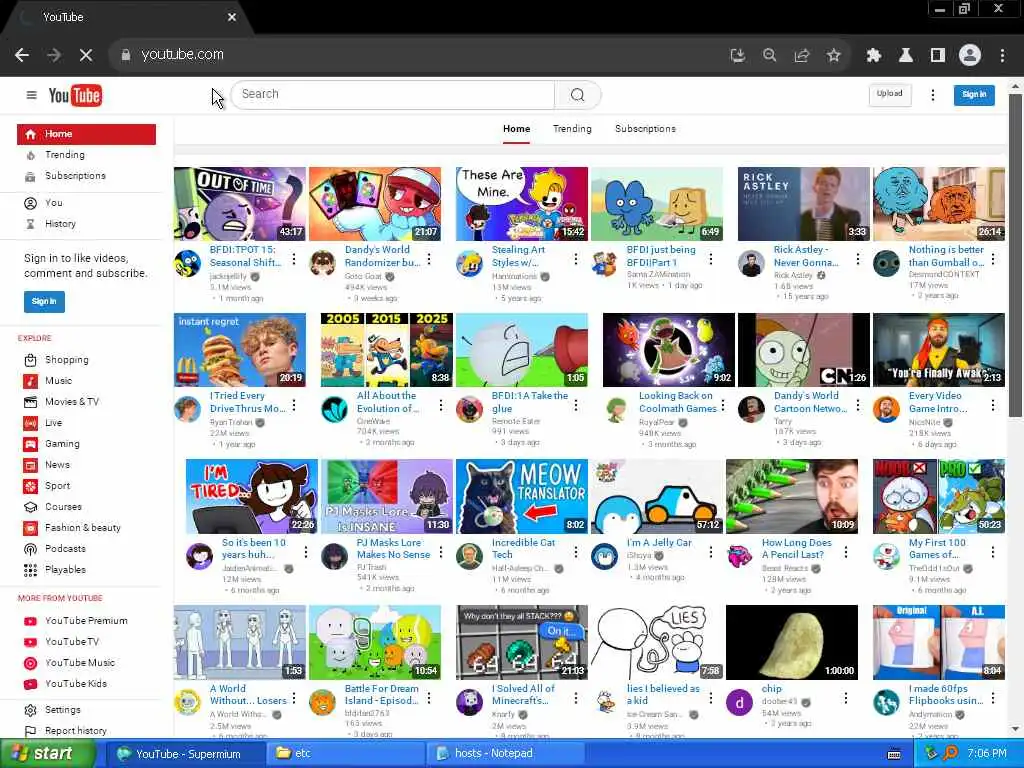Open News in the sidebar

(x=86, y=464)
